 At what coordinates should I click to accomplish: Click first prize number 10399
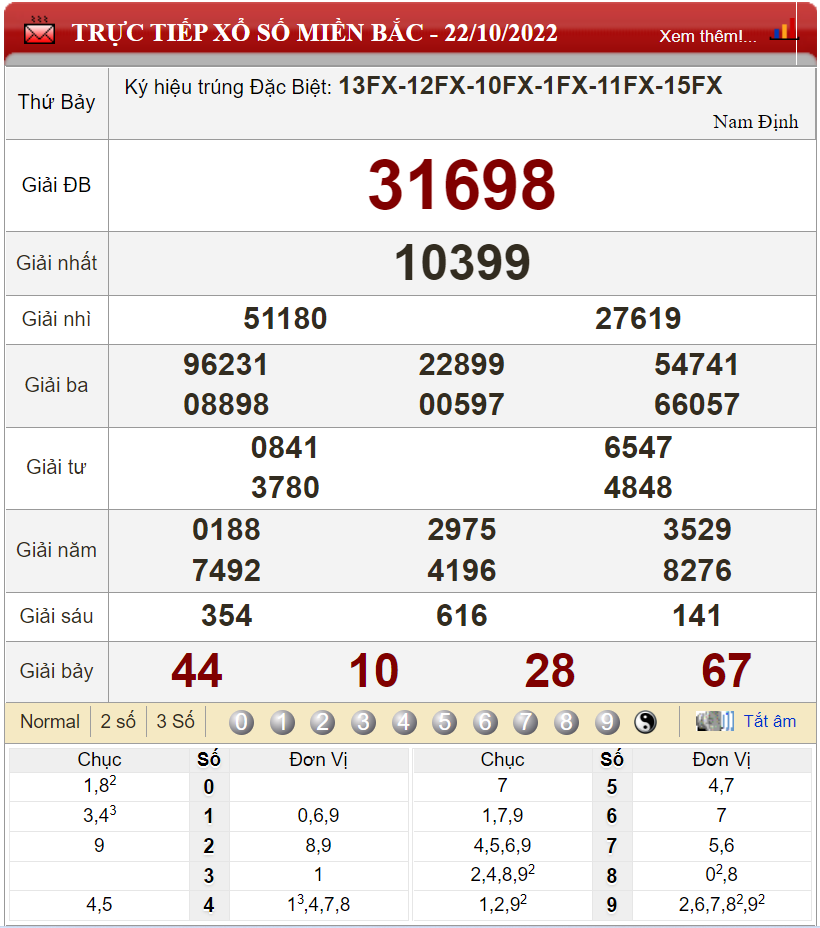[461, 263]
